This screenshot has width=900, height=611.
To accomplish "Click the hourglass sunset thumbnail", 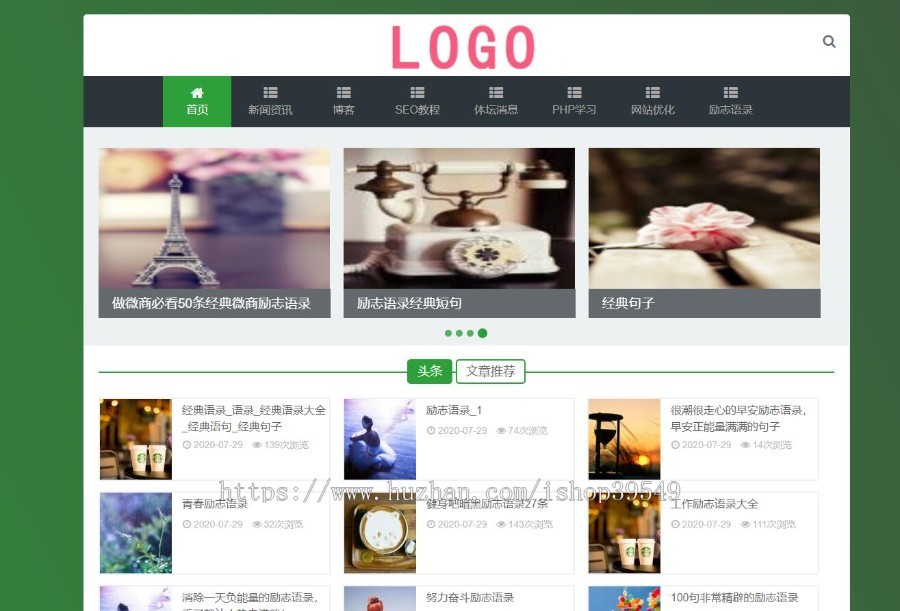I will (624, 439).
